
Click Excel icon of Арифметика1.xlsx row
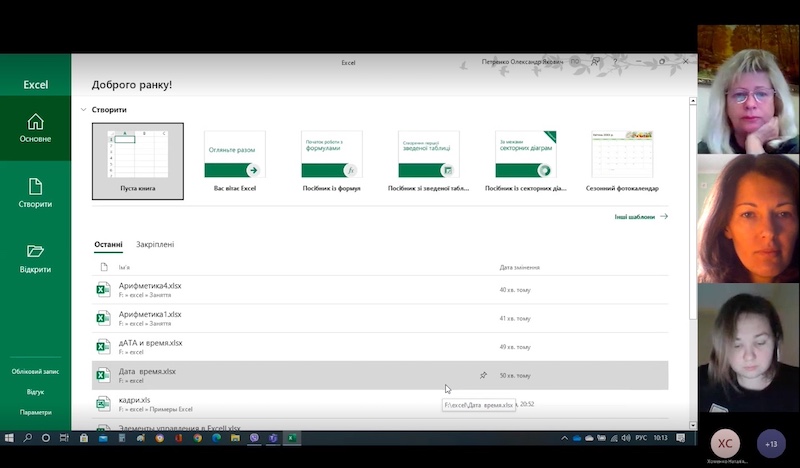point(104,318)
